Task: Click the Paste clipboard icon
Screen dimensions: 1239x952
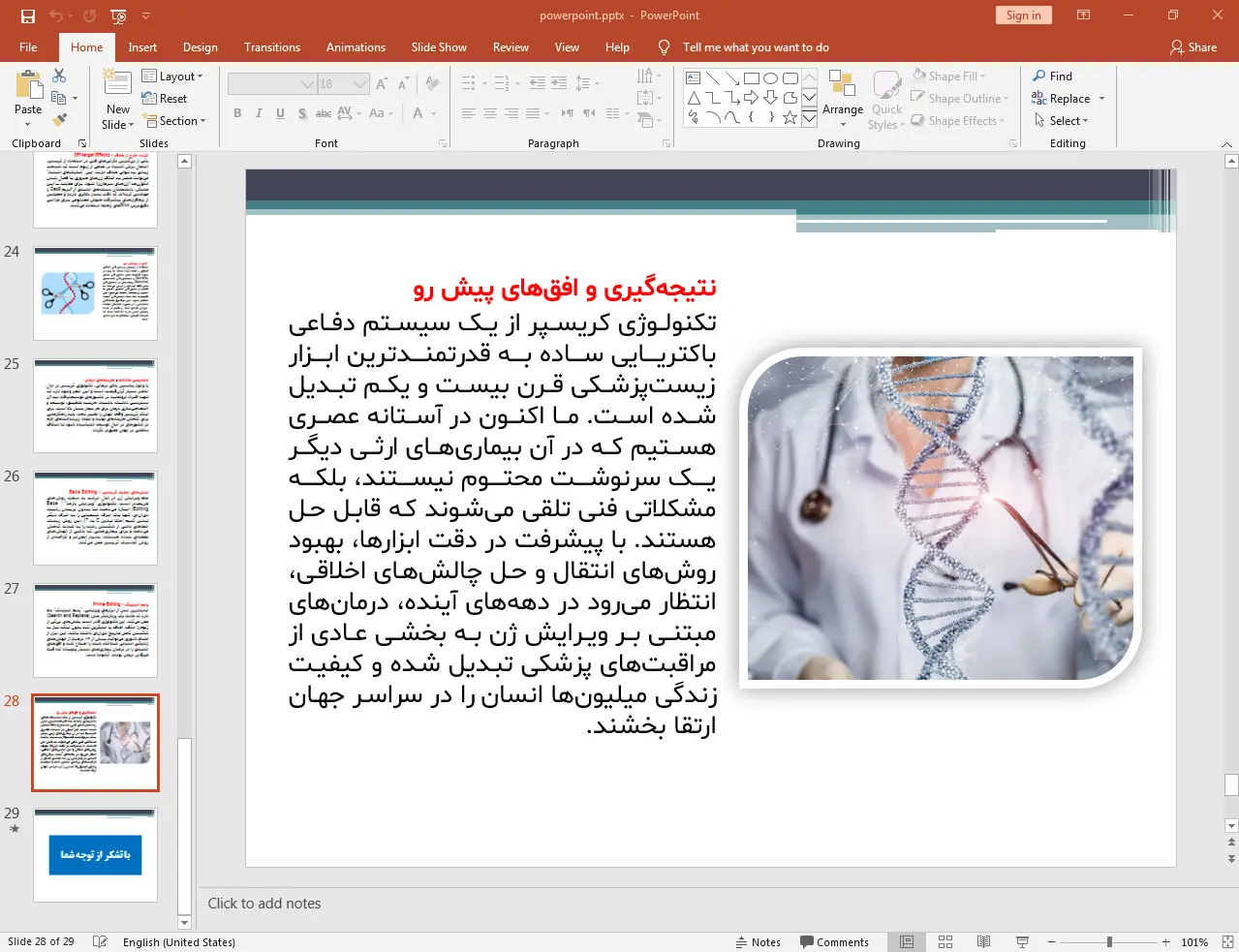Action: pos(28,84)
